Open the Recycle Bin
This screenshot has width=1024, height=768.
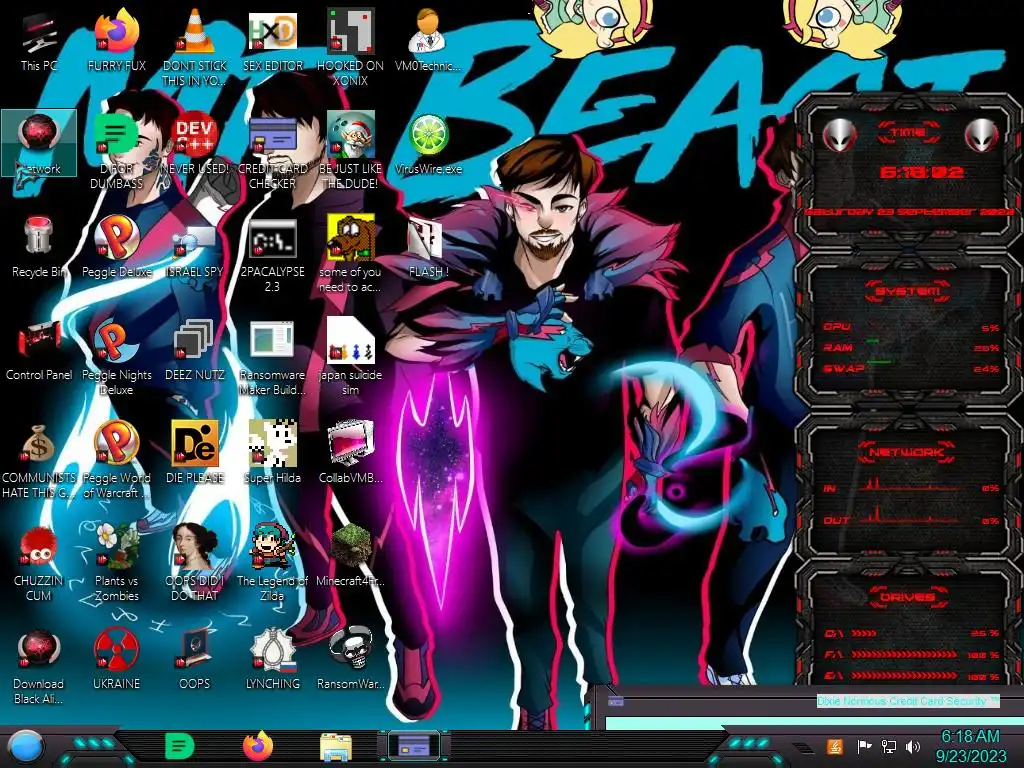click(39, 247)
